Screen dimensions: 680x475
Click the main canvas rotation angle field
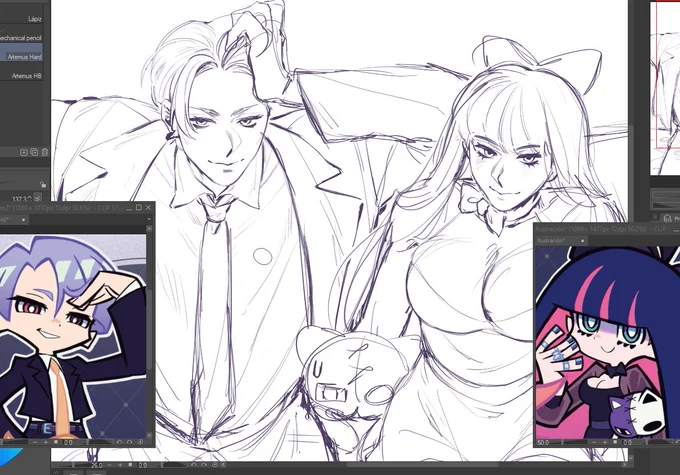tap(143, 465)
